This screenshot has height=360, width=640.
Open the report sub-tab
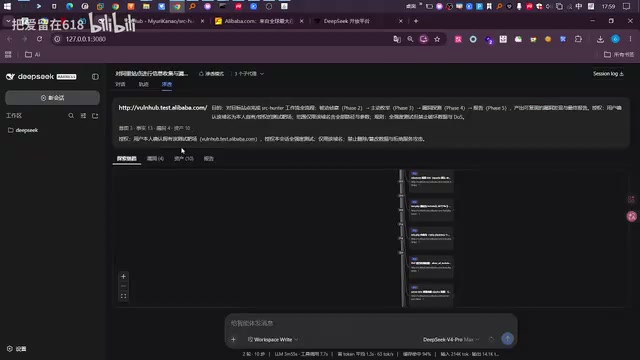point(209,159)
